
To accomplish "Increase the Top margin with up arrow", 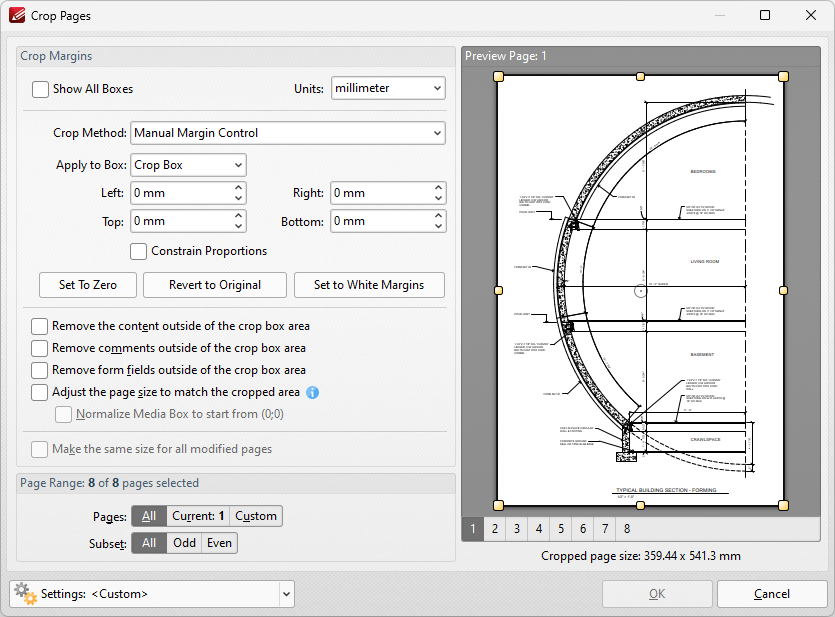I will [x=239, y=216].
